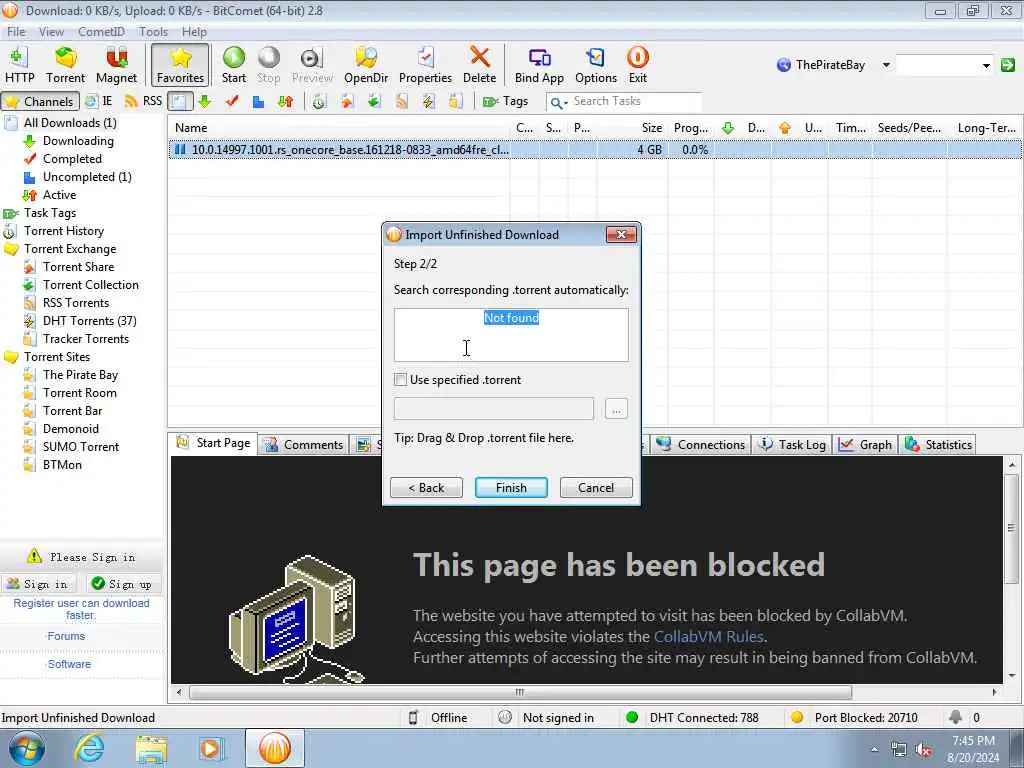Open the Forums link in sidebar

point(66,636)
